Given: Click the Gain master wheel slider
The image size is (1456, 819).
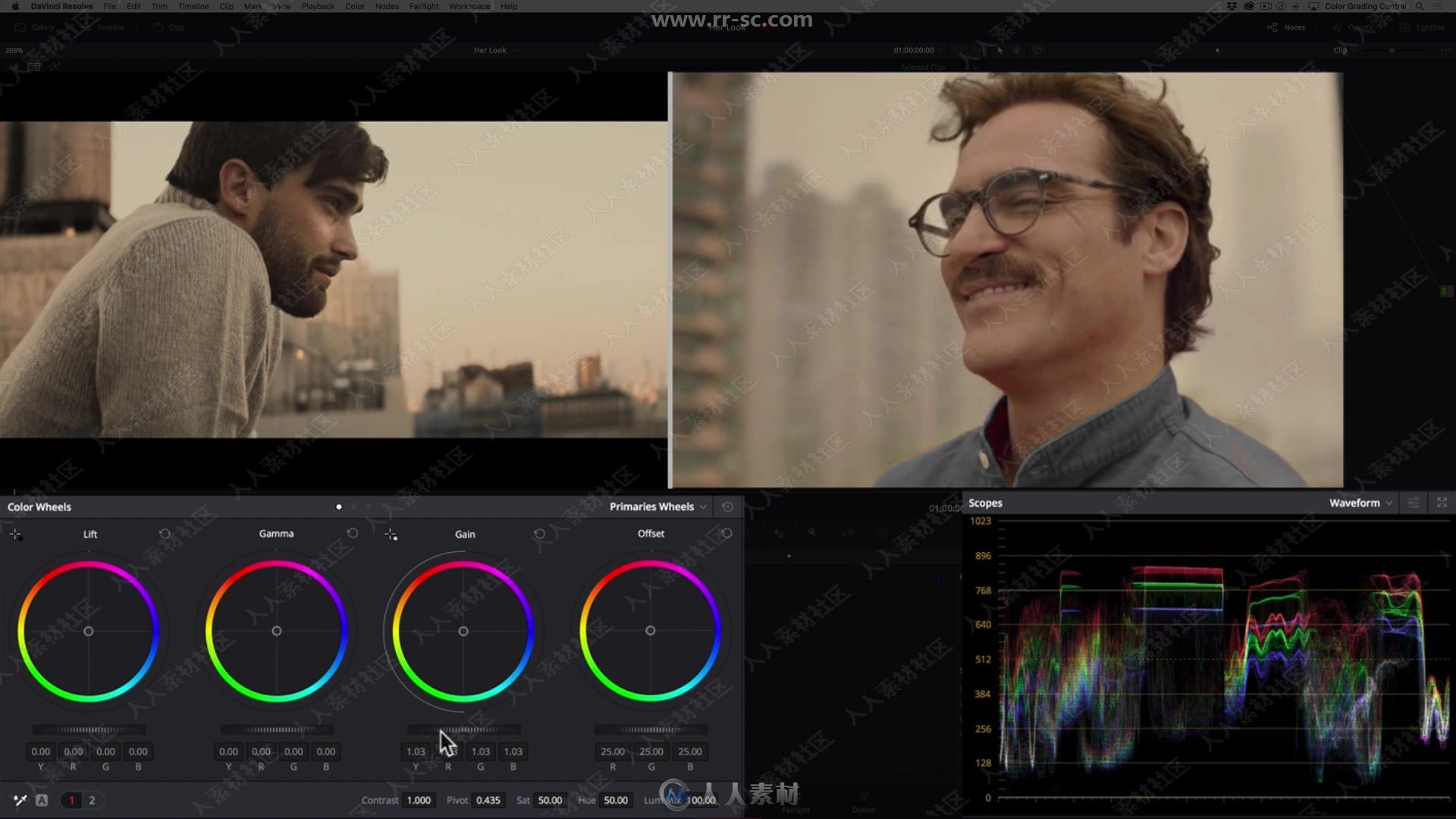Looking at the screenshot, I should click(x=464, y=730).
